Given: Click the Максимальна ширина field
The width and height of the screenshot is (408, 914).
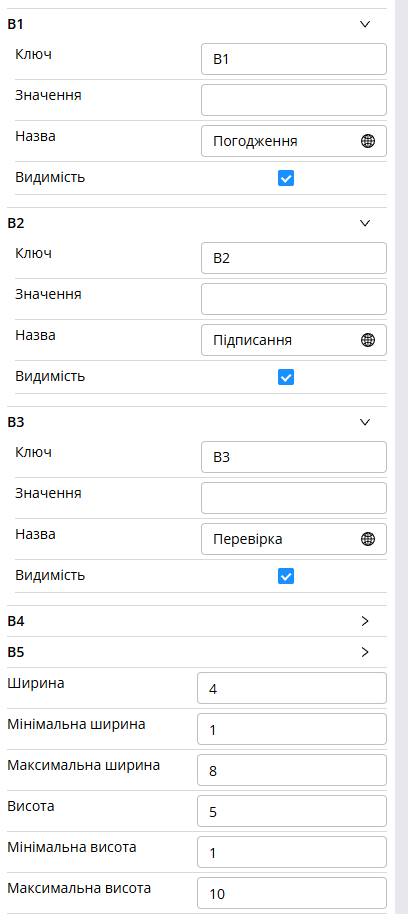Looking at the screenshot, I should click(292, 770).
